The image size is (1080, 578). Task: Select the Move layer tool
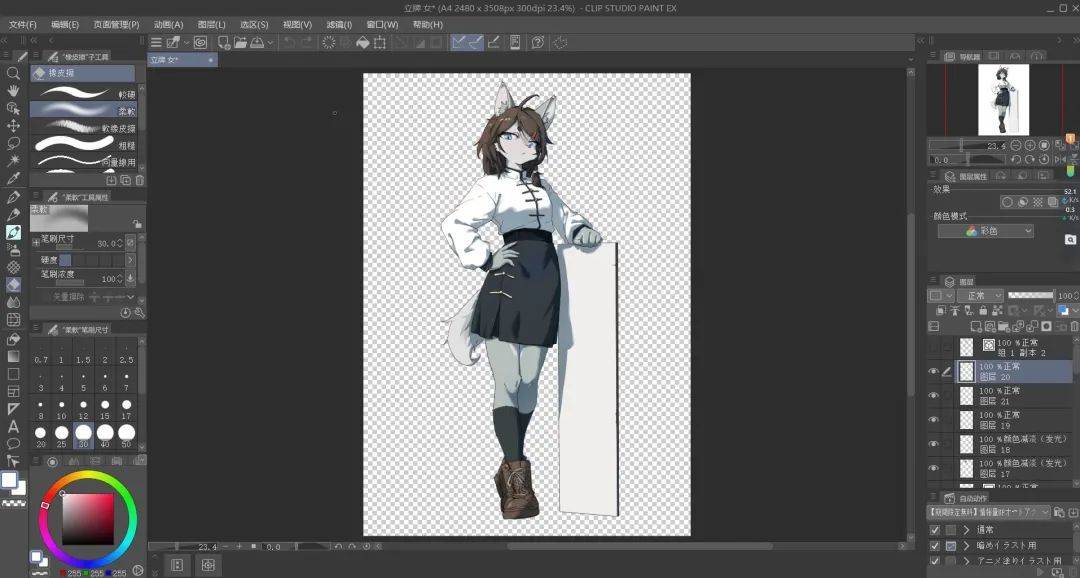(x=13, y=126)
